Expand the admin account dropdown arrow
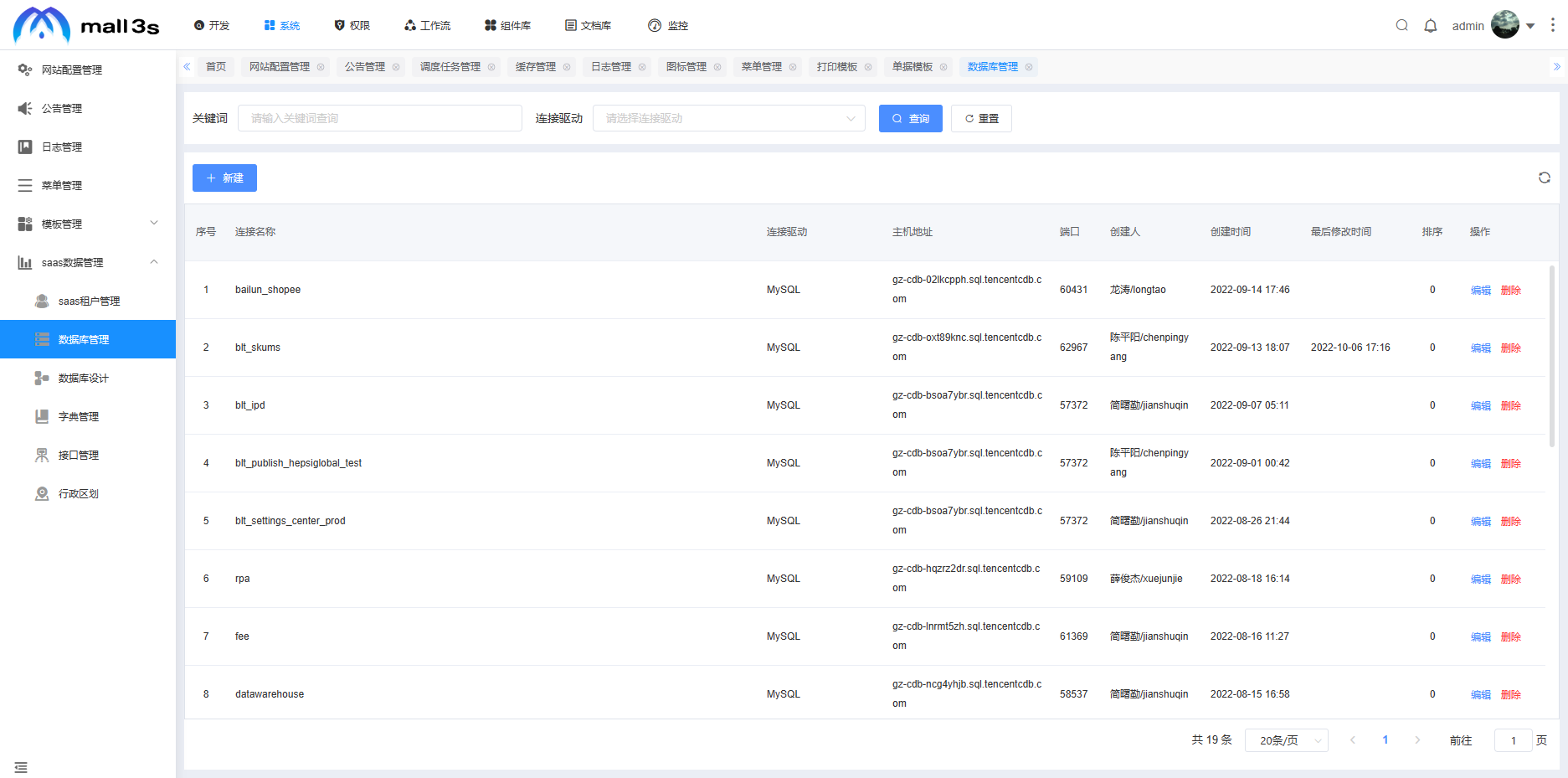Viewport: 1568px width, 778px height. pyautogui.click(x=1530, y=26)
